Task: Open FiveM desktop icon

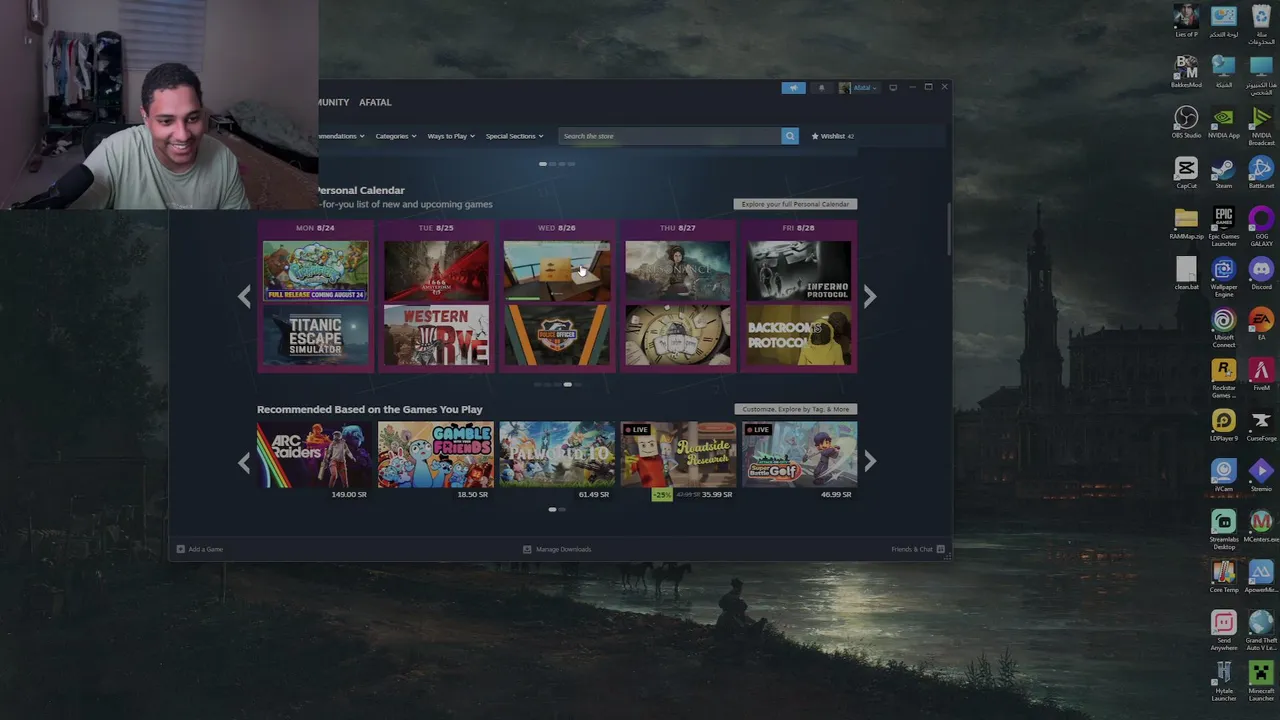Action: [1261, 375]
